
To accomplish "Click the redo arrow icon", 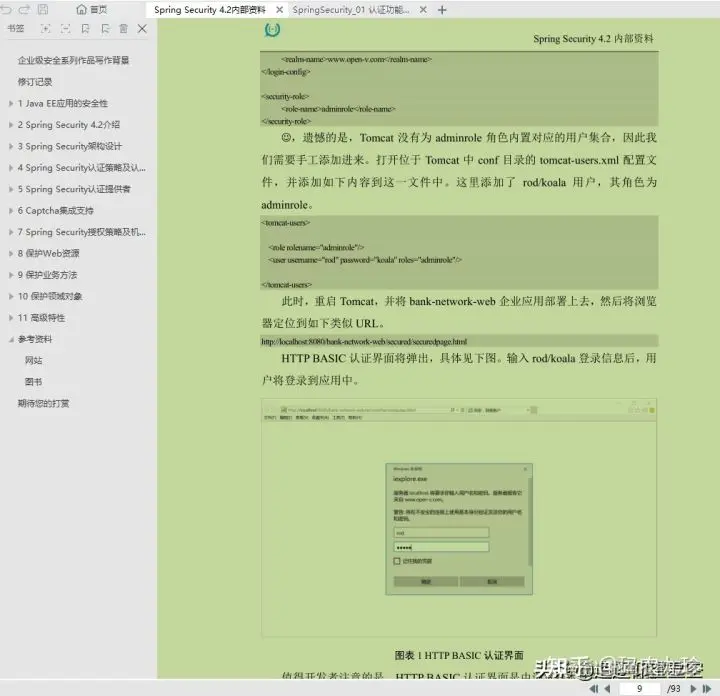I will tap(24, 9).
